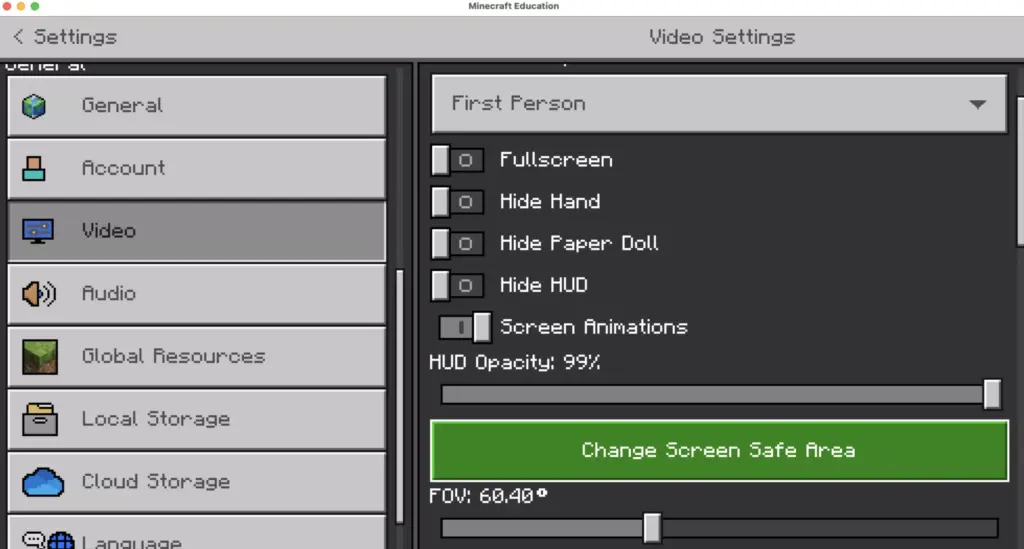Click the FOV slider handle

[652, 527]
